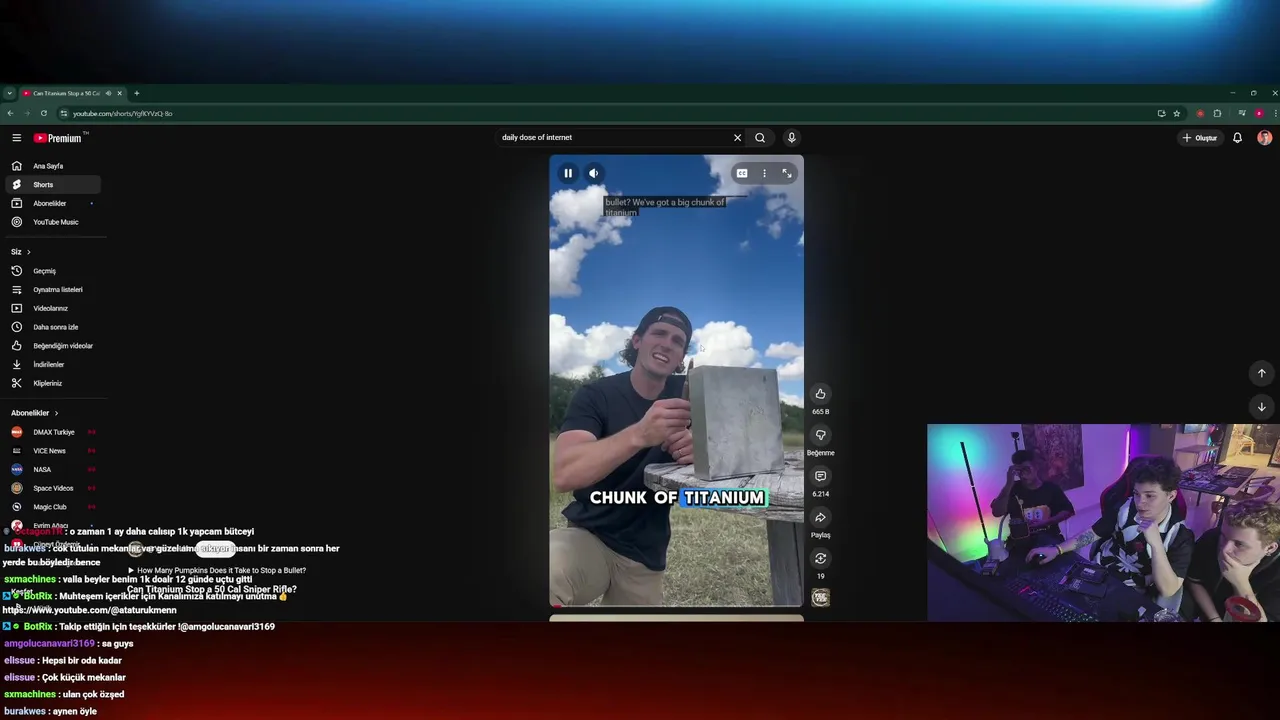1280x720 pixels.
Task: Click the install app icon in address bar
Action: [x=1161, y=113]
